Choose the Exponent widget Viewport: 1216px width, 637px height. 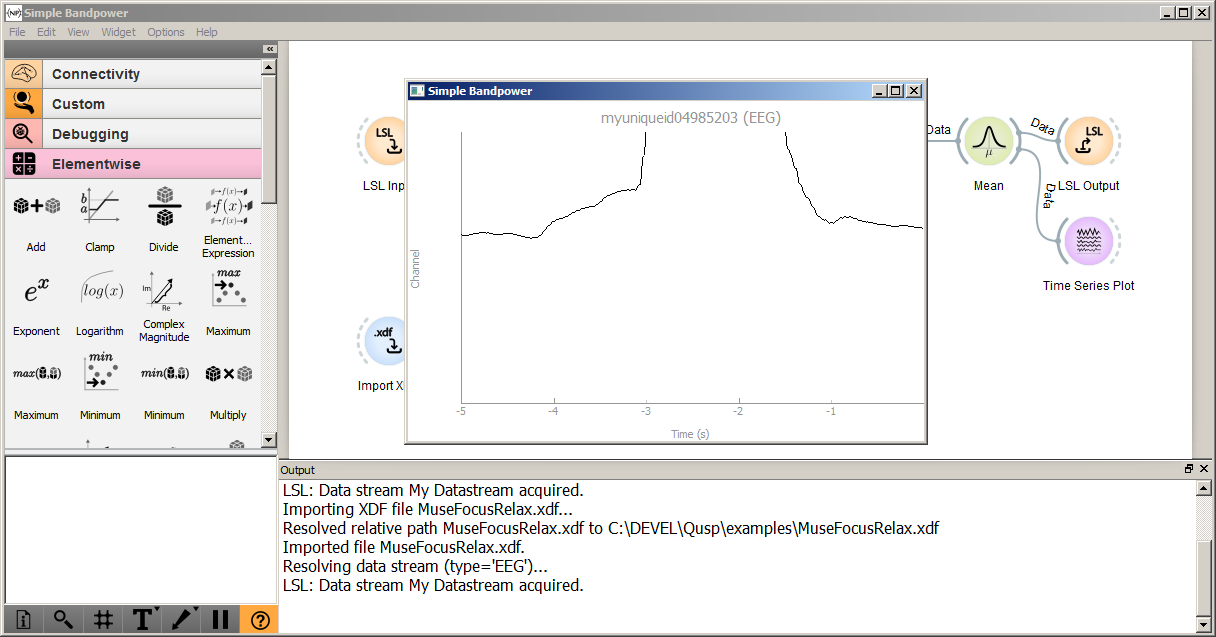click(36, 291)
